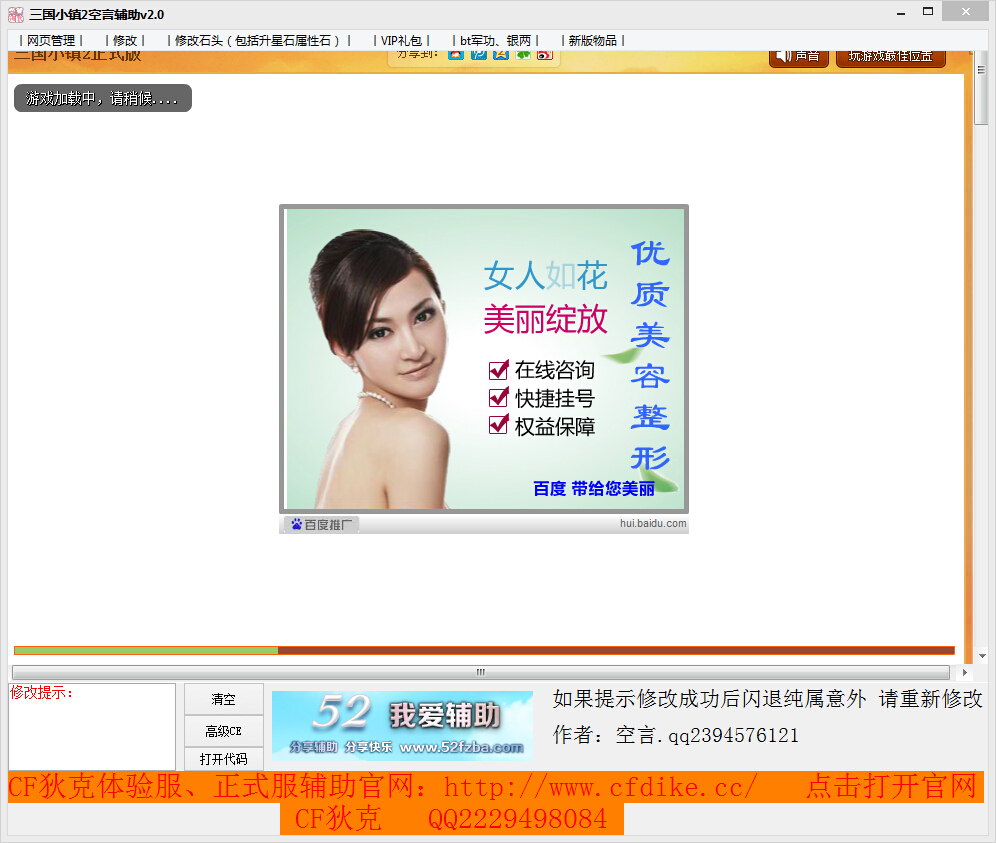Image resolution: width=996 pixels, height=843 pixels.
Task: Click the 权益保障 checkbox in the ad
Action: pyautogui.click(x=499, y=424)
